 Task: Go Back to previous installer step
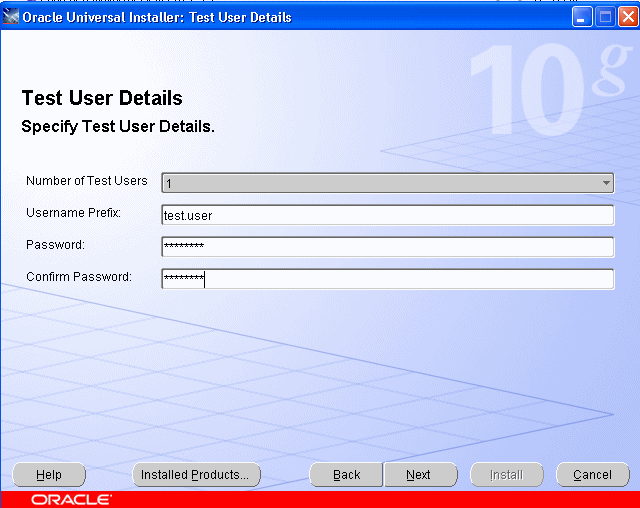[x=346, y=475]
